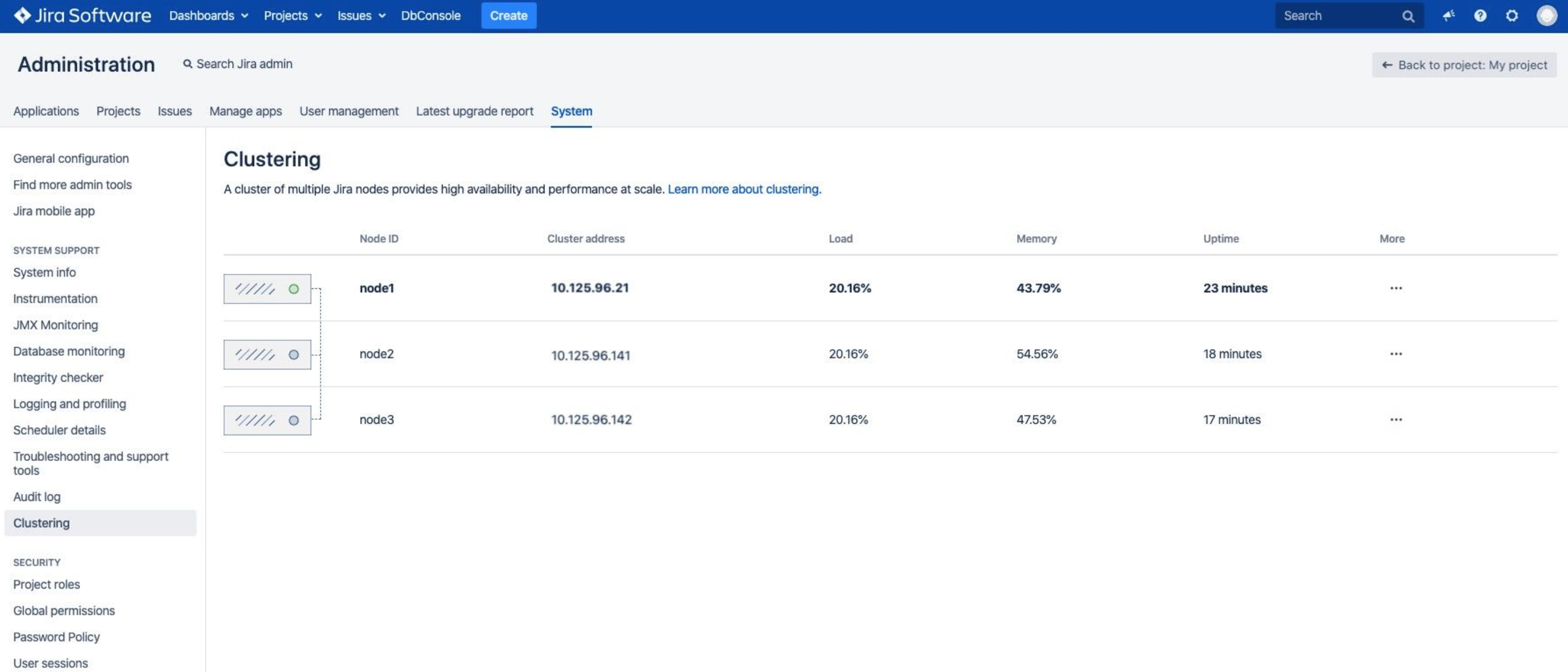
Task: Click memory value 43.79%
Action: [1038, 288]
